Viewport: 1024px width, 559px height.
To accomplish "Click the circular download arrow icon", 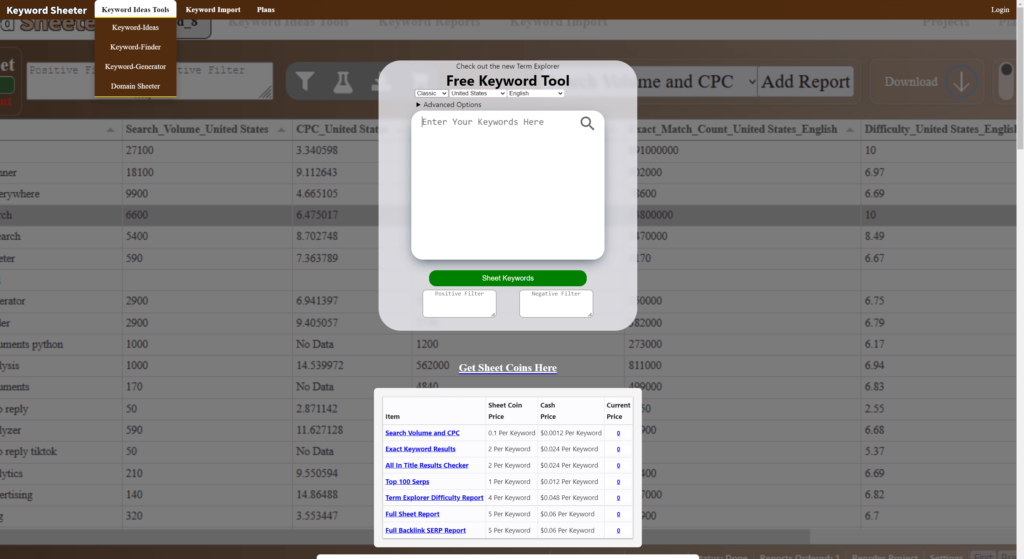I will tap(961, 82).
